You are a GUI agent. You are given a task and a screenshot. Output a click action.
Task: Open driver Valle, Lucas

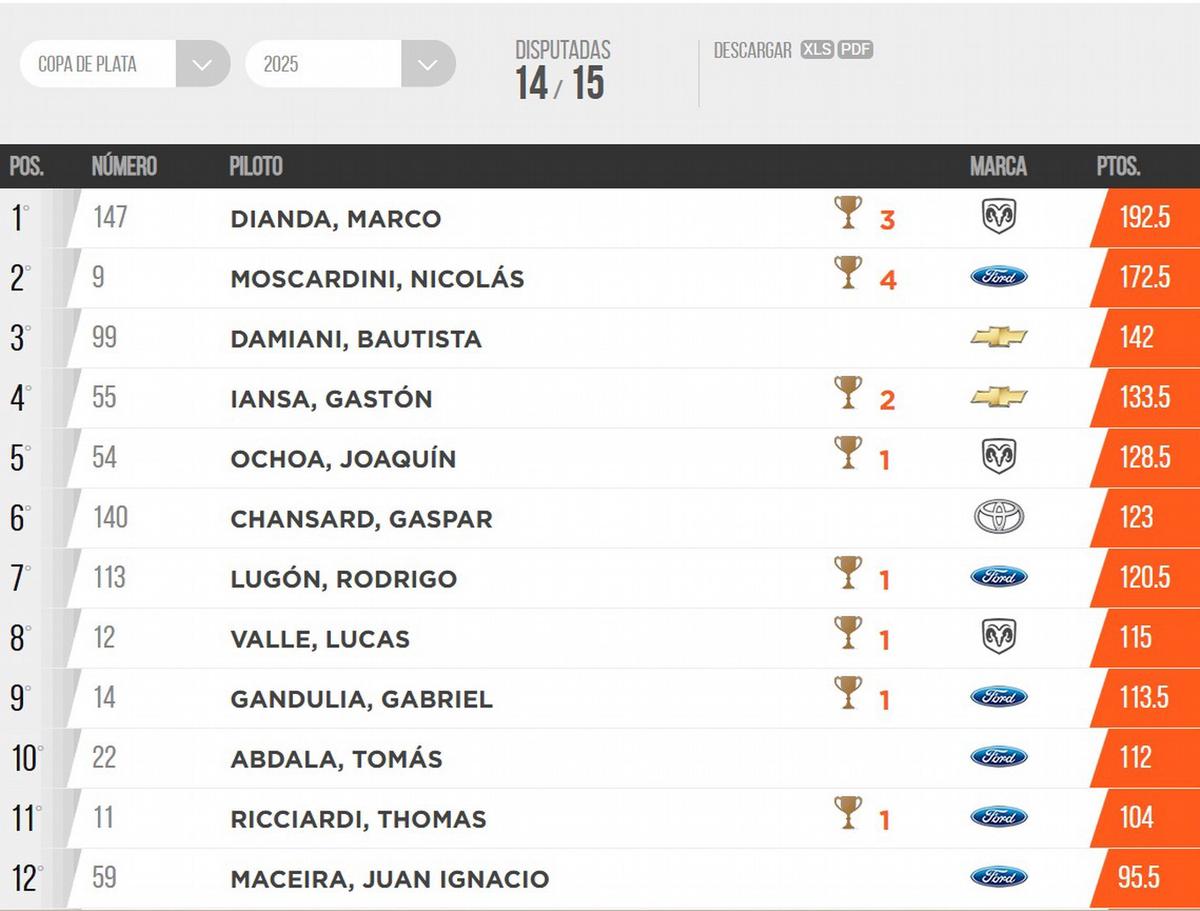tap(320, 639)
